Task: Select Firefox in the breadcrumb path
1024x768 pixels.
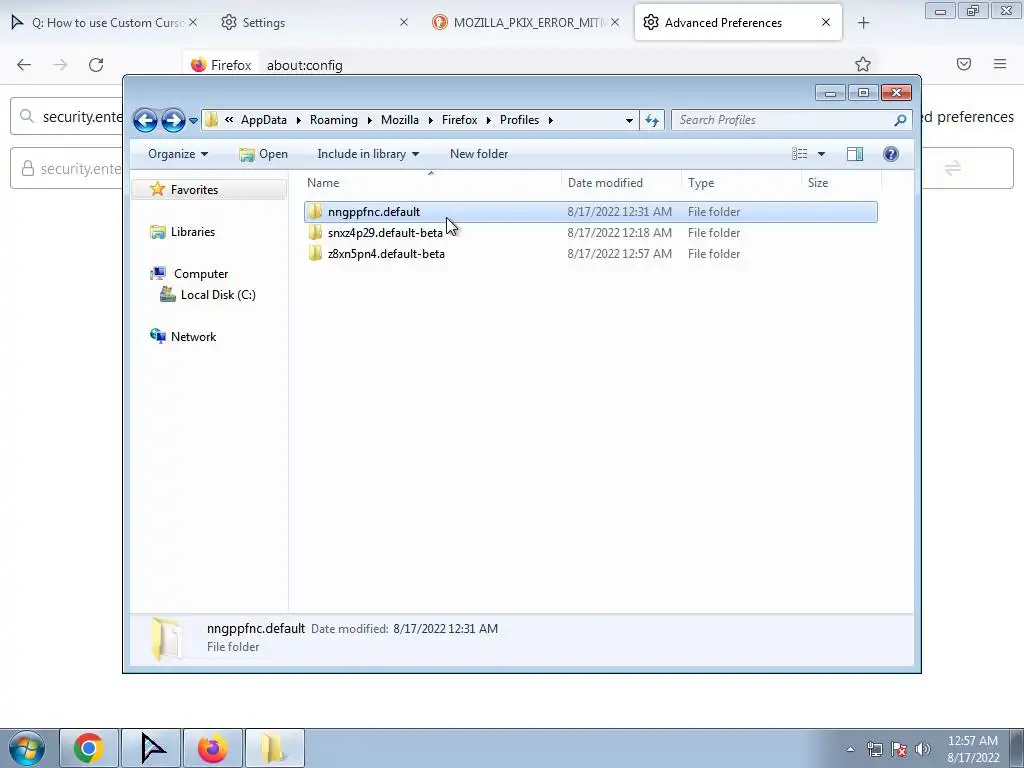Action: 459,120
